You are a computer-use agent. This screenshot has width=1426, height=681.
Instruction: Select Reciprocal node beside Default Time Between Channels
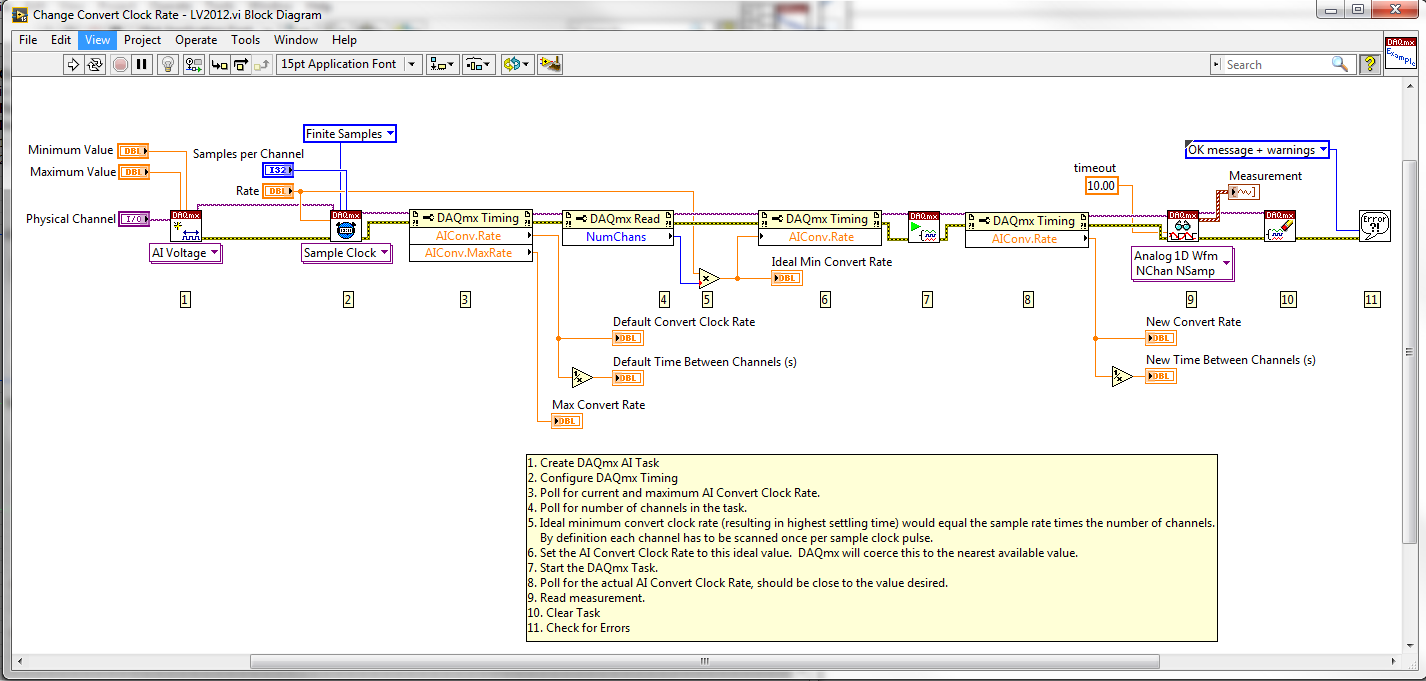click(x=582, y=377)
